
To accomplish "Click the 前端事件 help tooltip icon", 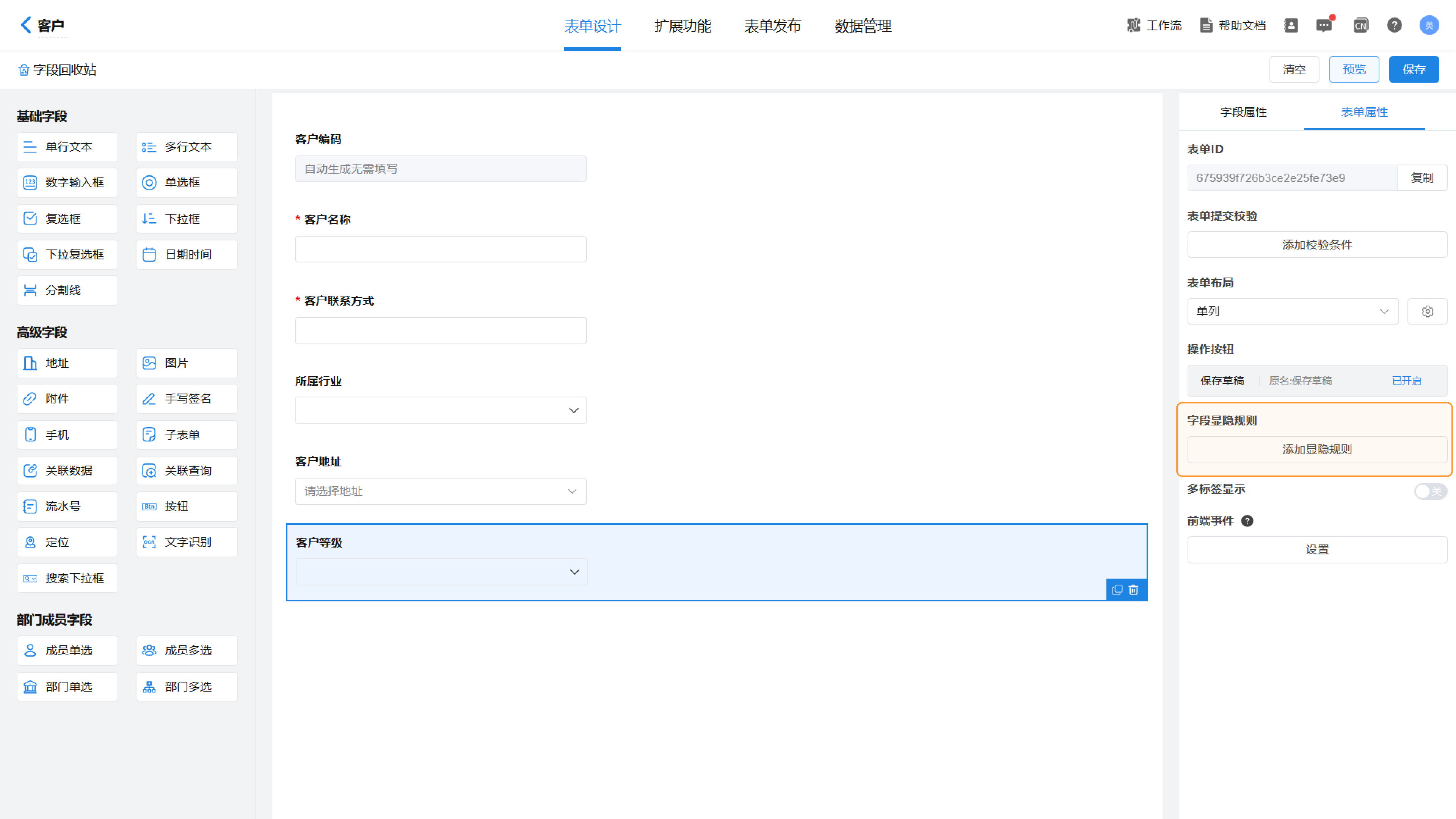I will (x=1247, y=521).
